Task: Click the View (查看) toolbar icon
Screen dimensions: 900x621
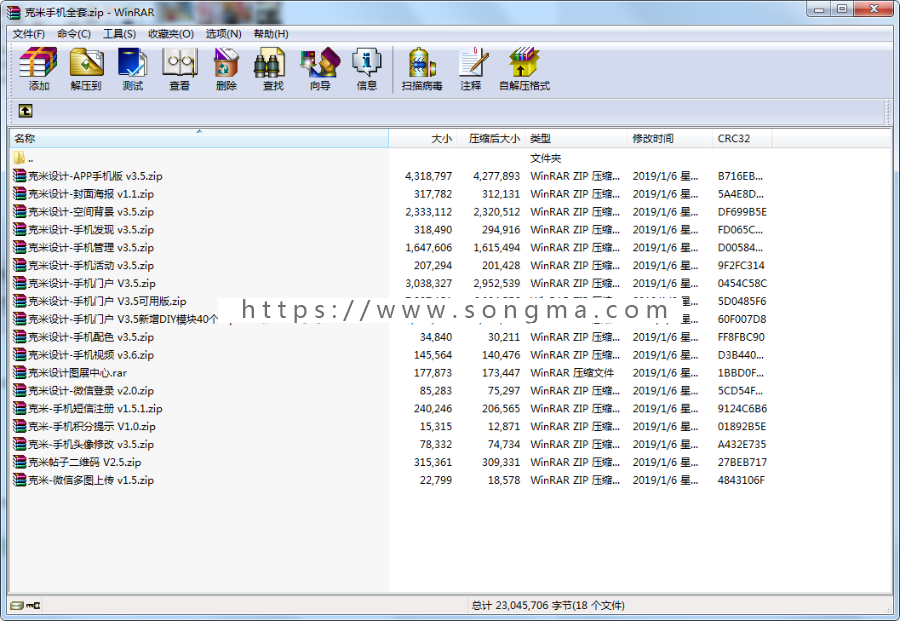Action: click(x=180, y=63)
